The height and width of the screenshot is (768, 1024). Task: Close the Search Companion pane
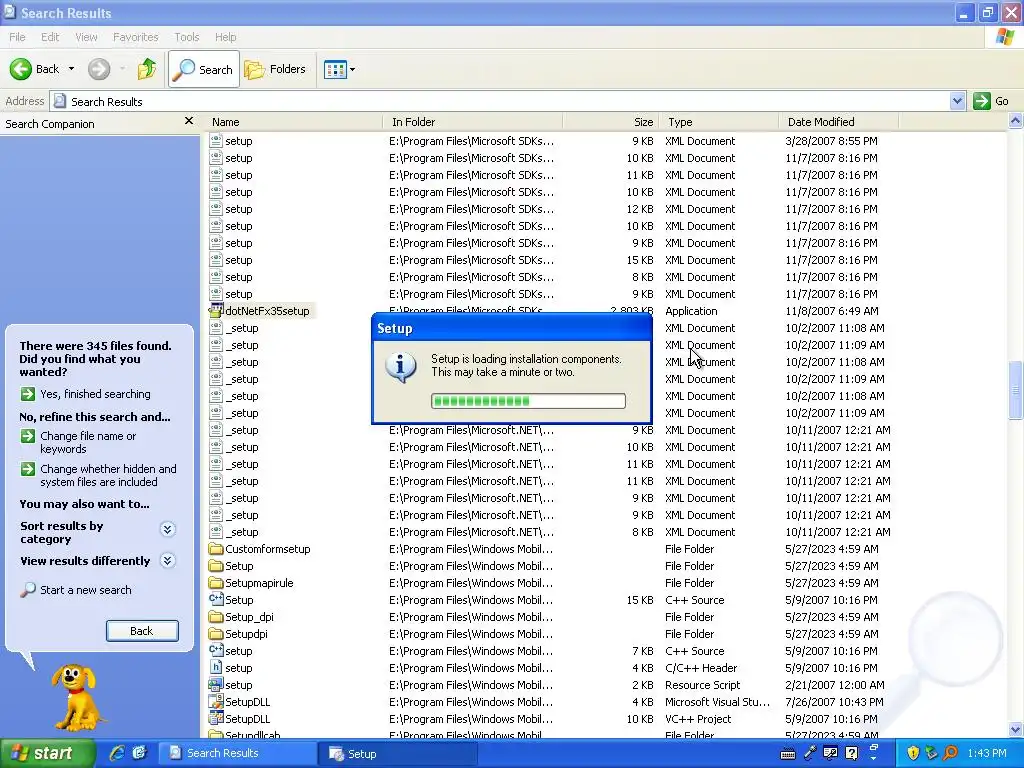click(x=189, y=121)
